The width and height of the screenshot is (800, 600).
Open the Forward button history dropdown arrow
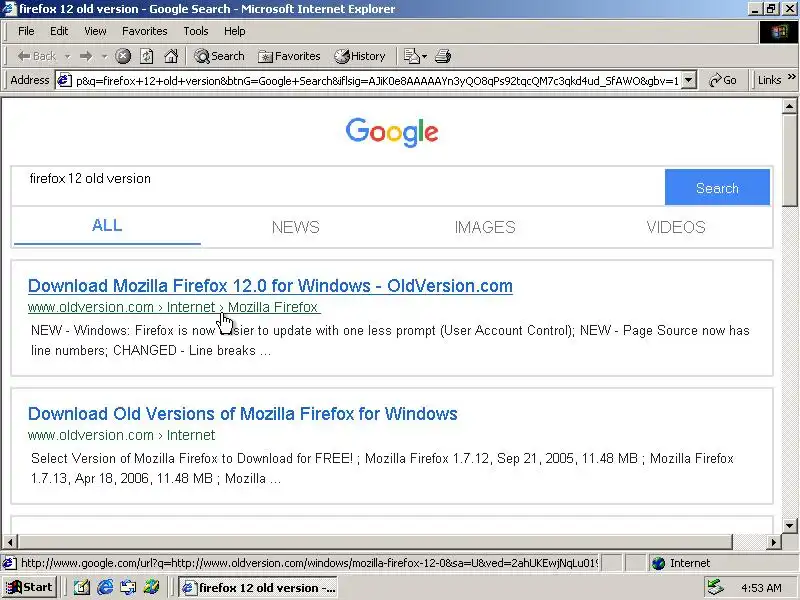tap(104, 56)
